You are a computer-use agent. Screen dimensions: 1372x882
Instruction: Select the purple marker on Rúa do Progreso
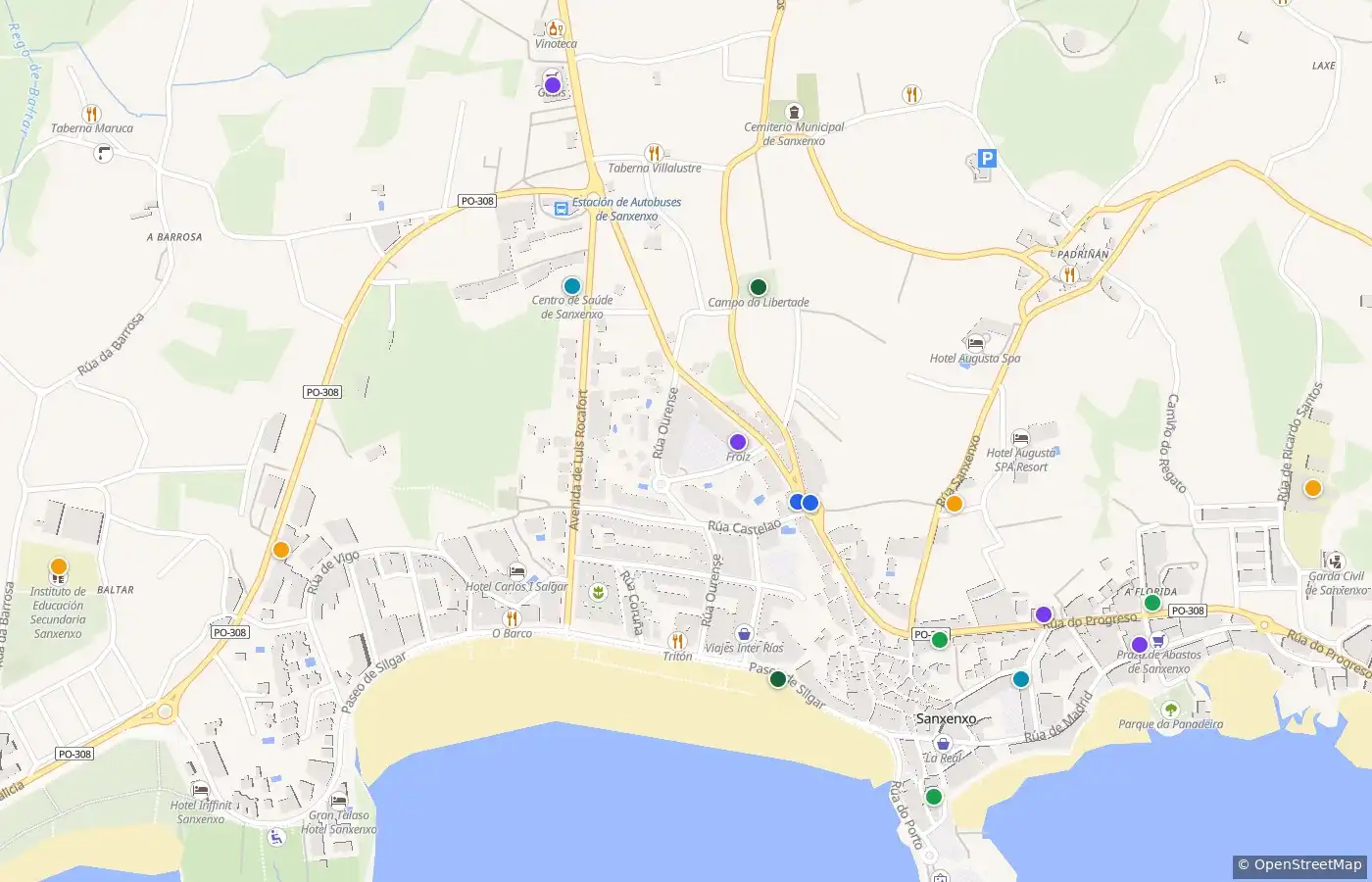[x=1044, y=614]
